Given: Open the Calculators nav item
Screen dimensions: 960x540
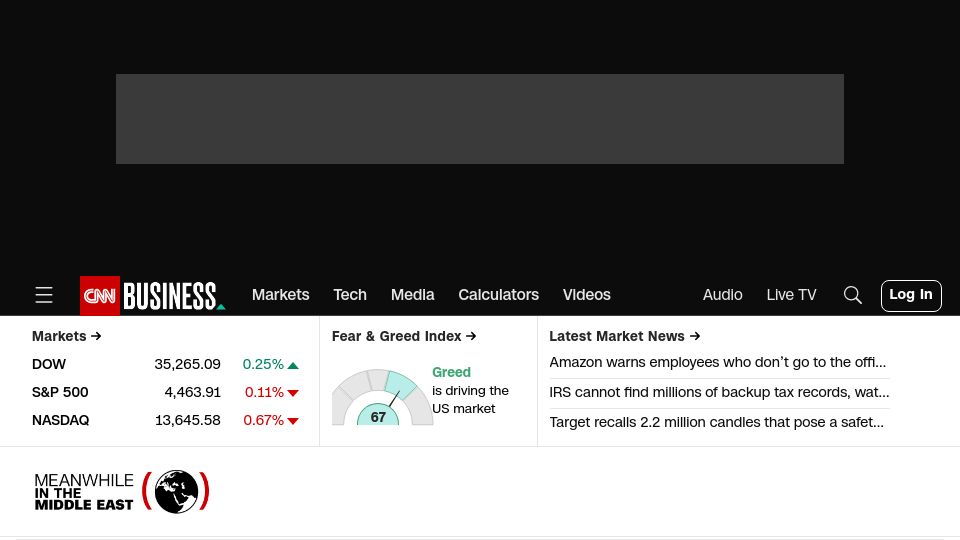Looking at the screenshot, I should pyautogui.click(x=498, y=294).
